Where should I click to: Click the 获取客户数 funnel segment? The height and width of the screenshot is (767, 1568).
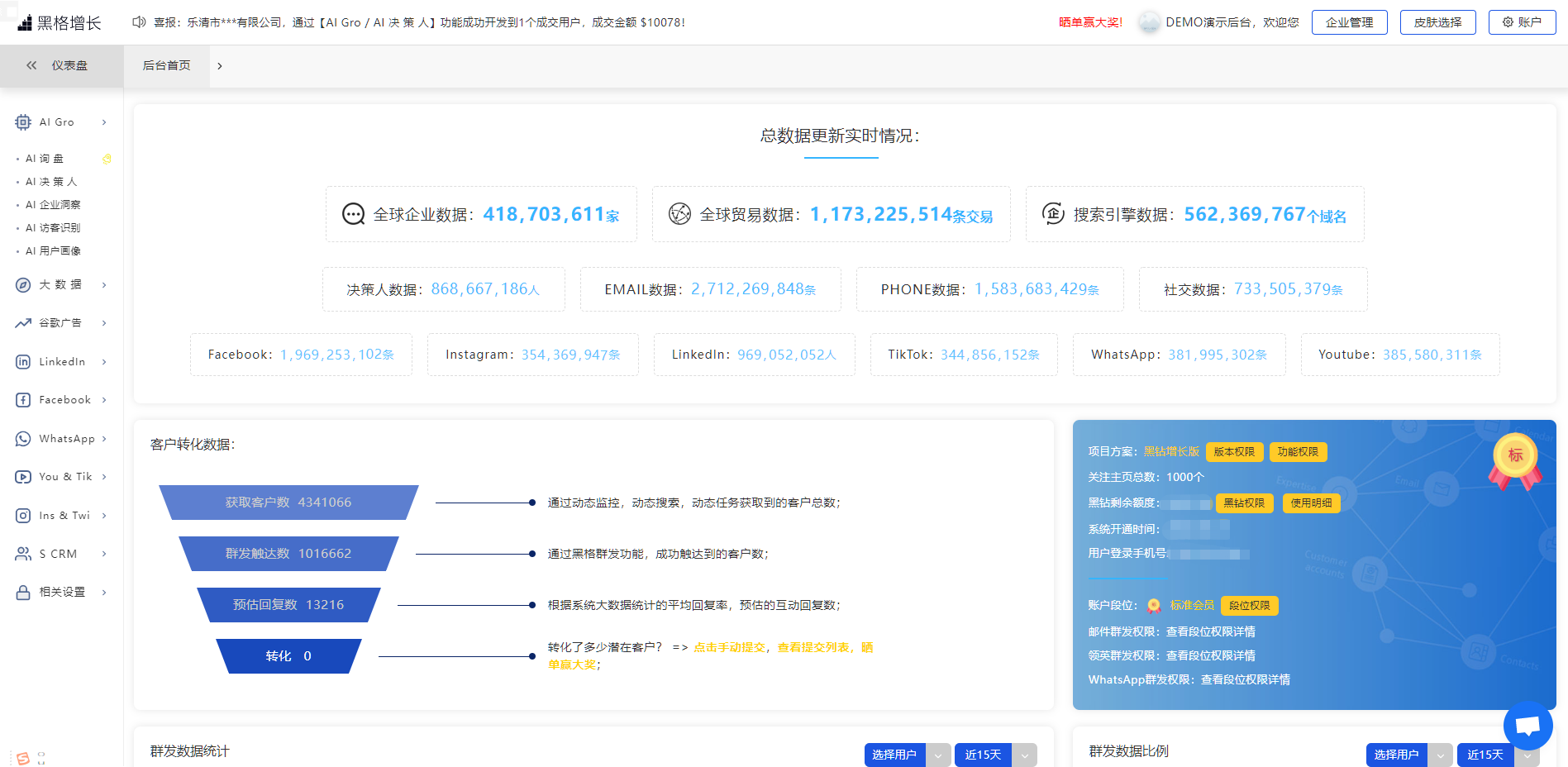pos(288,503)
